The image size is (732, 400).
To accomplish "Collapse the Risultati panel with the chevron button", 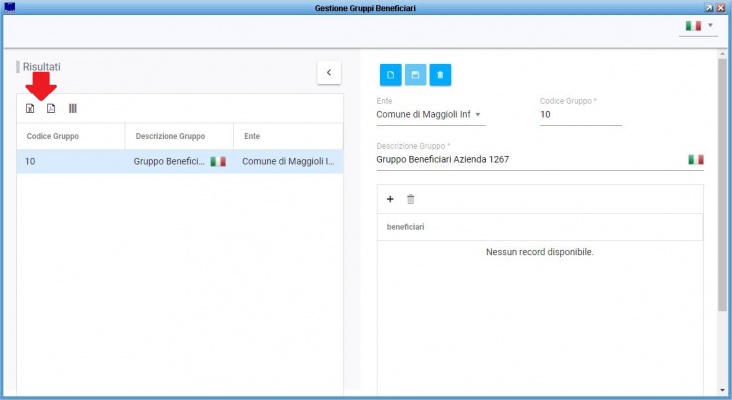I will pyautogui.click(x=329, y=72).
